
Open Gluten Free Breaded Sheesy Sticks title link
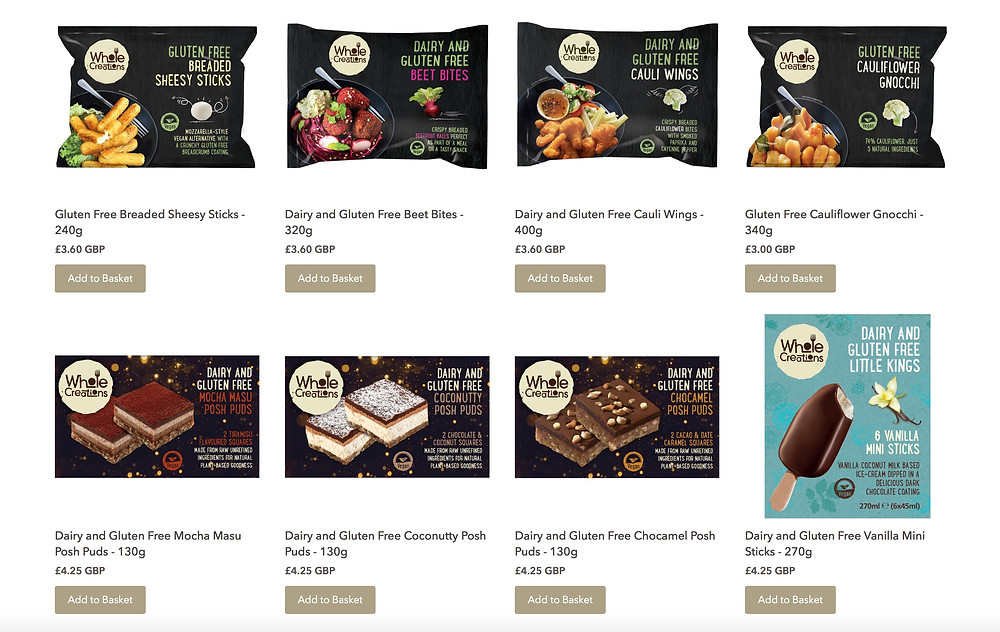[150, 222]
